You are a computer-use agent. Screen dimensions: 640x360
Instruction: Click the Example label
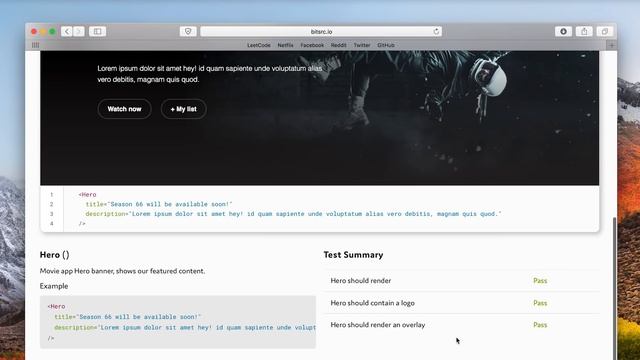click(x=54, y=286)
